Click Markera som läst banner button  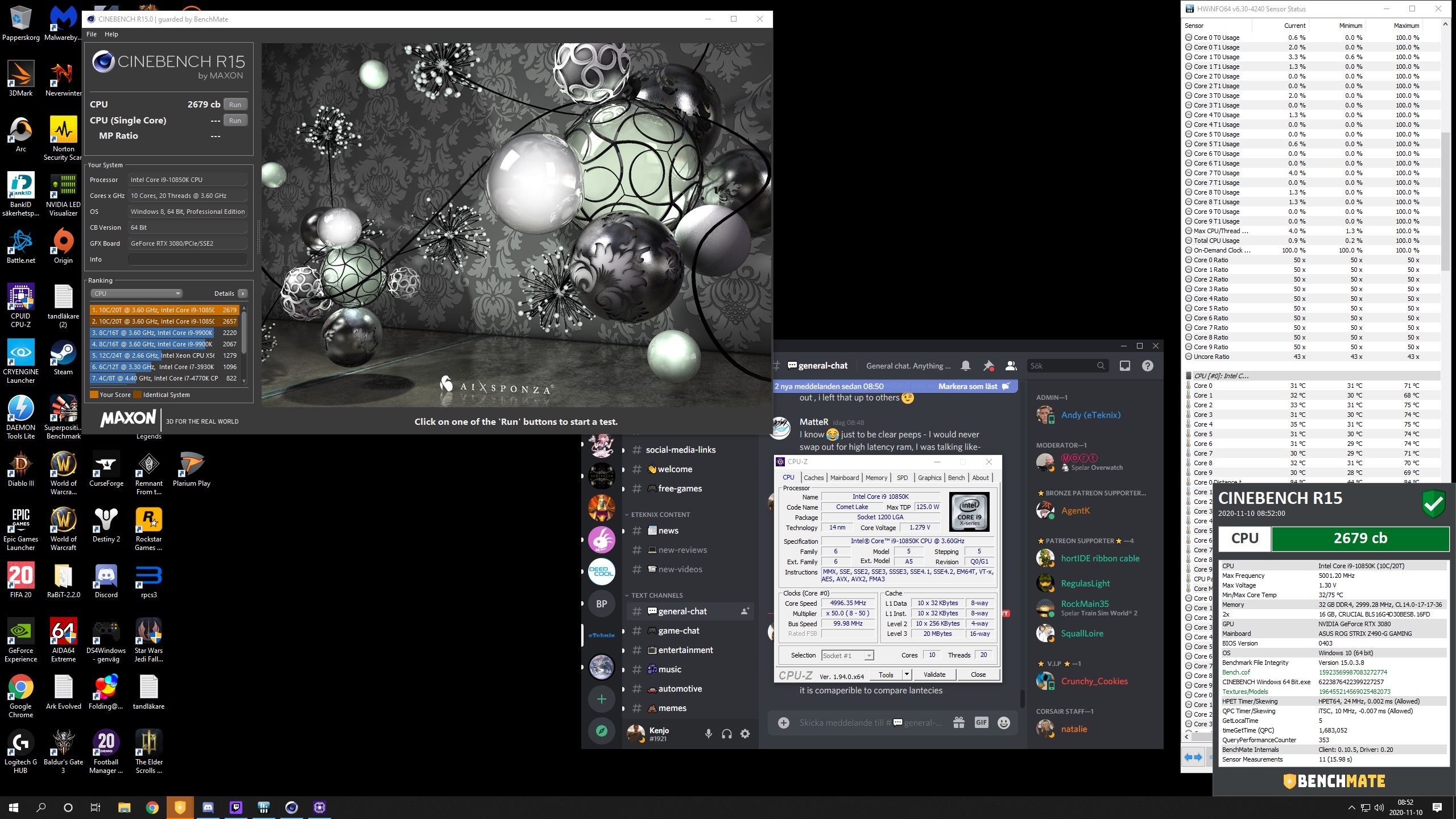point(974,386)
